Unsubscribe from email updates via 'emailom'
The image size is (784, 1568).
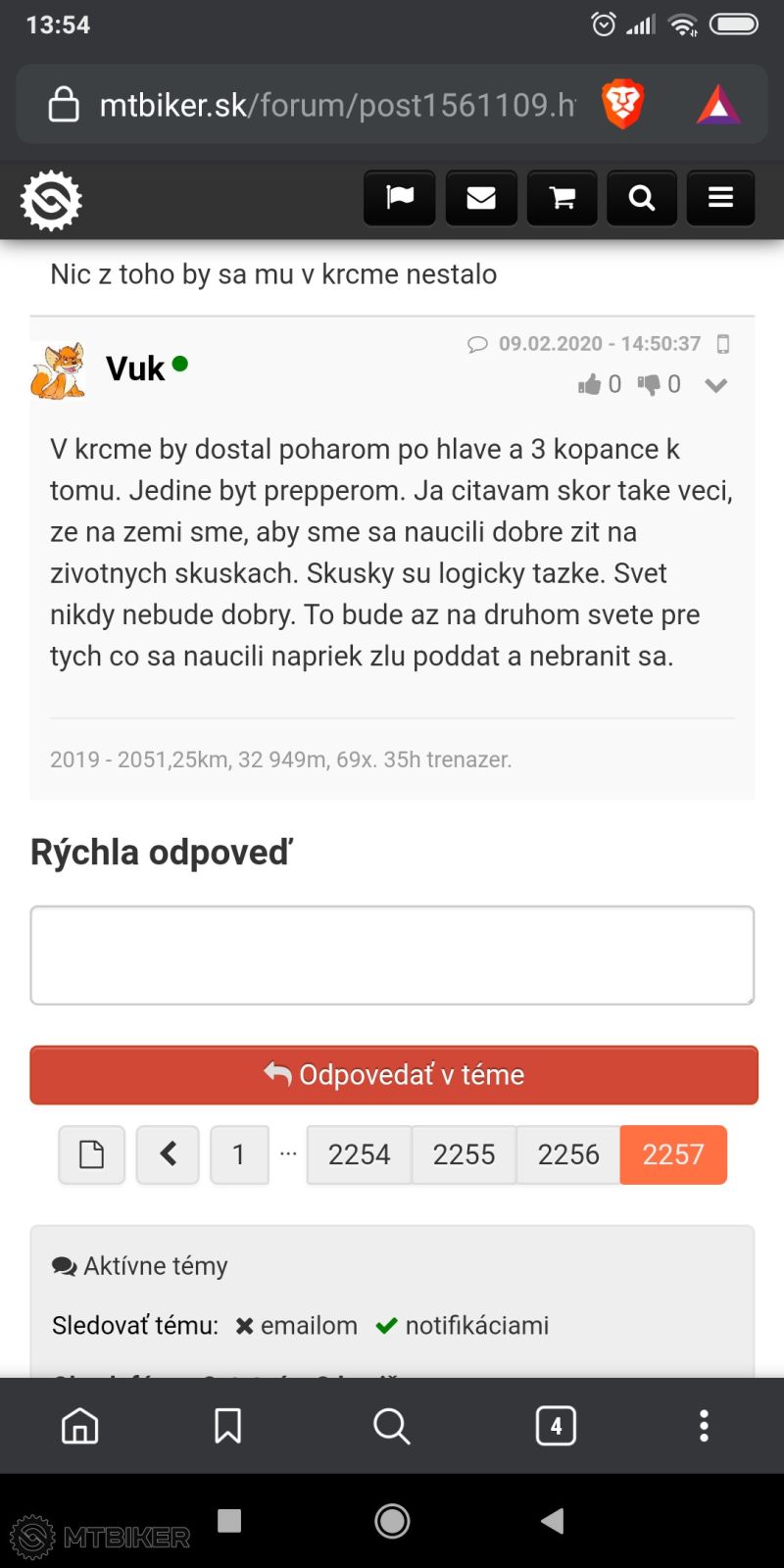[x=307, y=1325]
